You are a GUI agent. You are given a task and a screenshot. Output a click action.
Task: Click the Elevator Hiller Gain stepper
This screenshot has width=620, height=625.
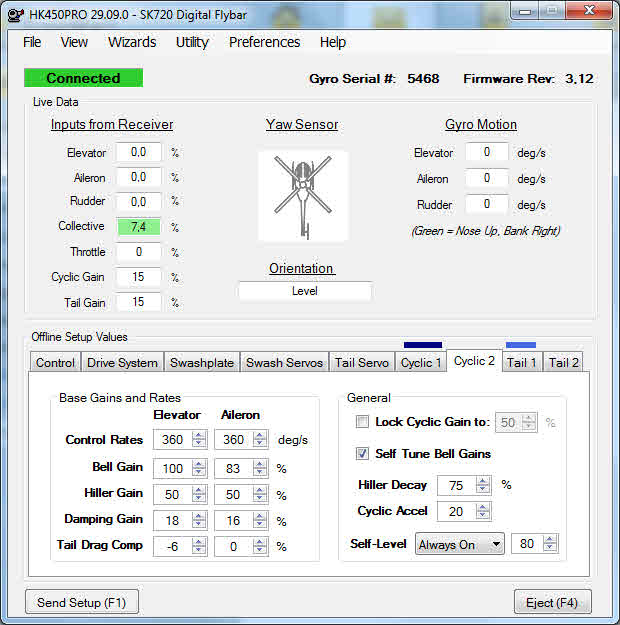pyautogui.click(x=199, y=494)
